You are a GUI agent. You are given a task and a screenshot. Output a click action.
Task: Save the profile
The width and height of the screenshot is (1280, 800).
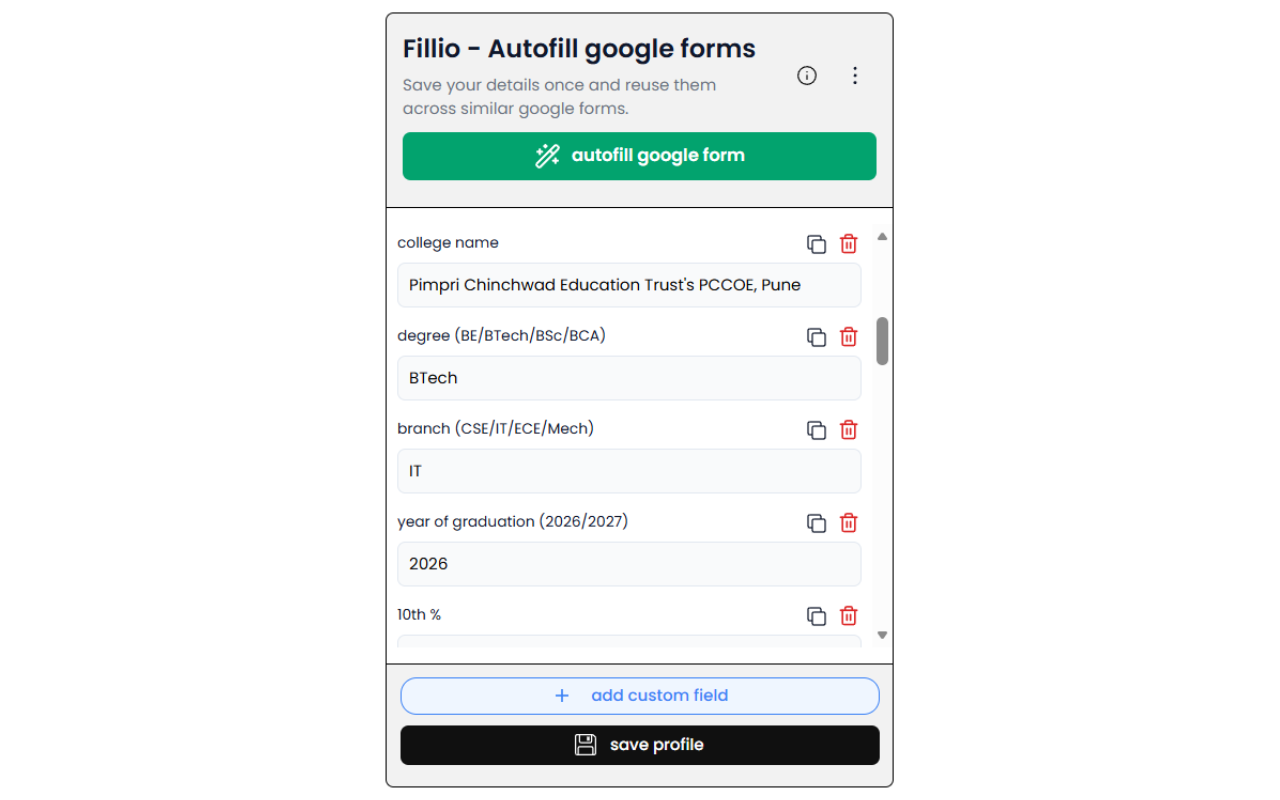(x=640, y=745)
